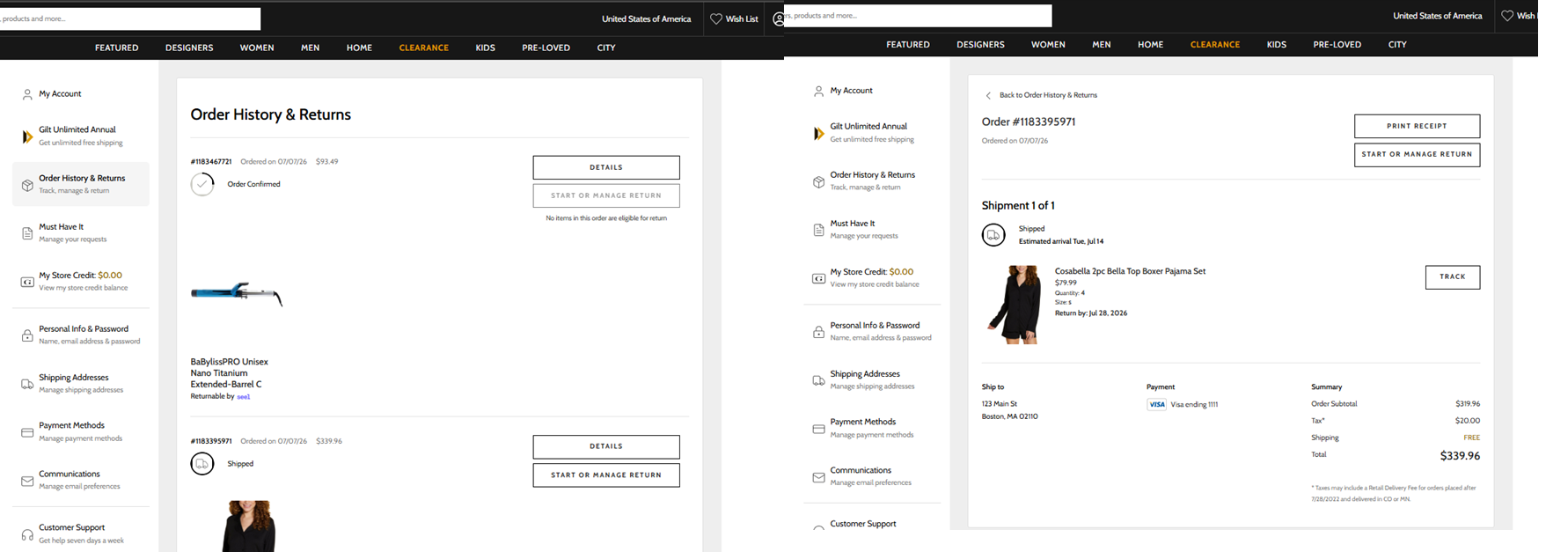
Task: Click order number #1183467721 text
Action: pyautogui.click(x=211, y=162)
